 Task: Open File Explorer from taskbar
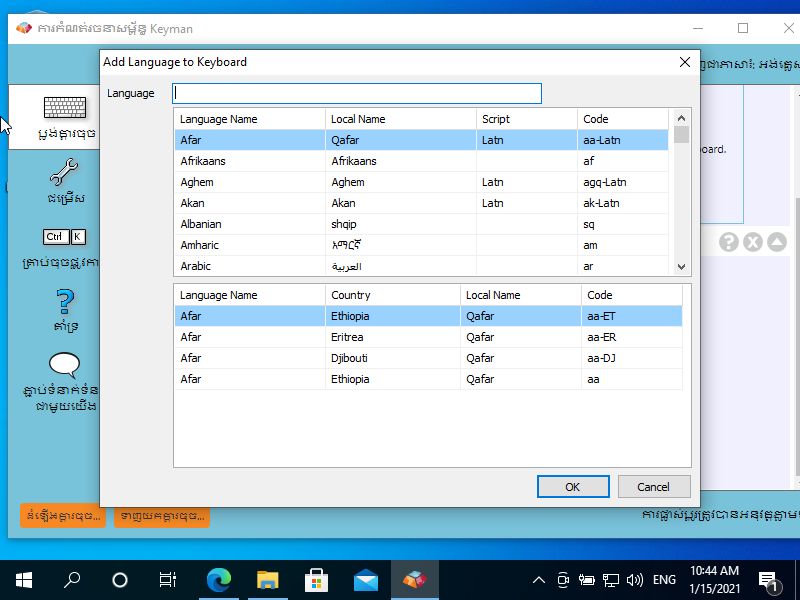(x=267, y=580)
